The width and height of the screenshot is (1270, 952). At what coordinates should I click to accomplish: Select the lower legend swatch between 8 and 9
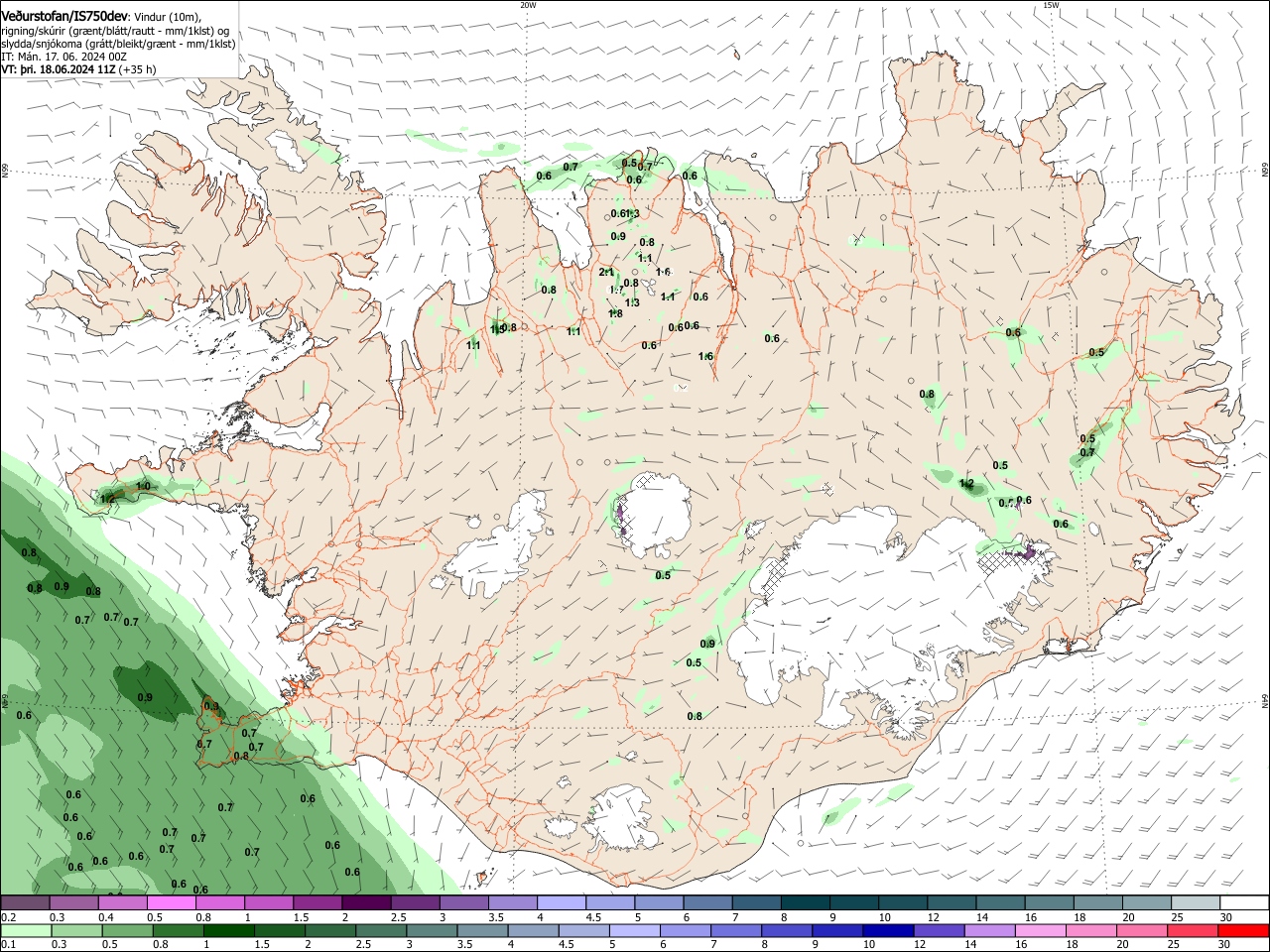[788, 930]
